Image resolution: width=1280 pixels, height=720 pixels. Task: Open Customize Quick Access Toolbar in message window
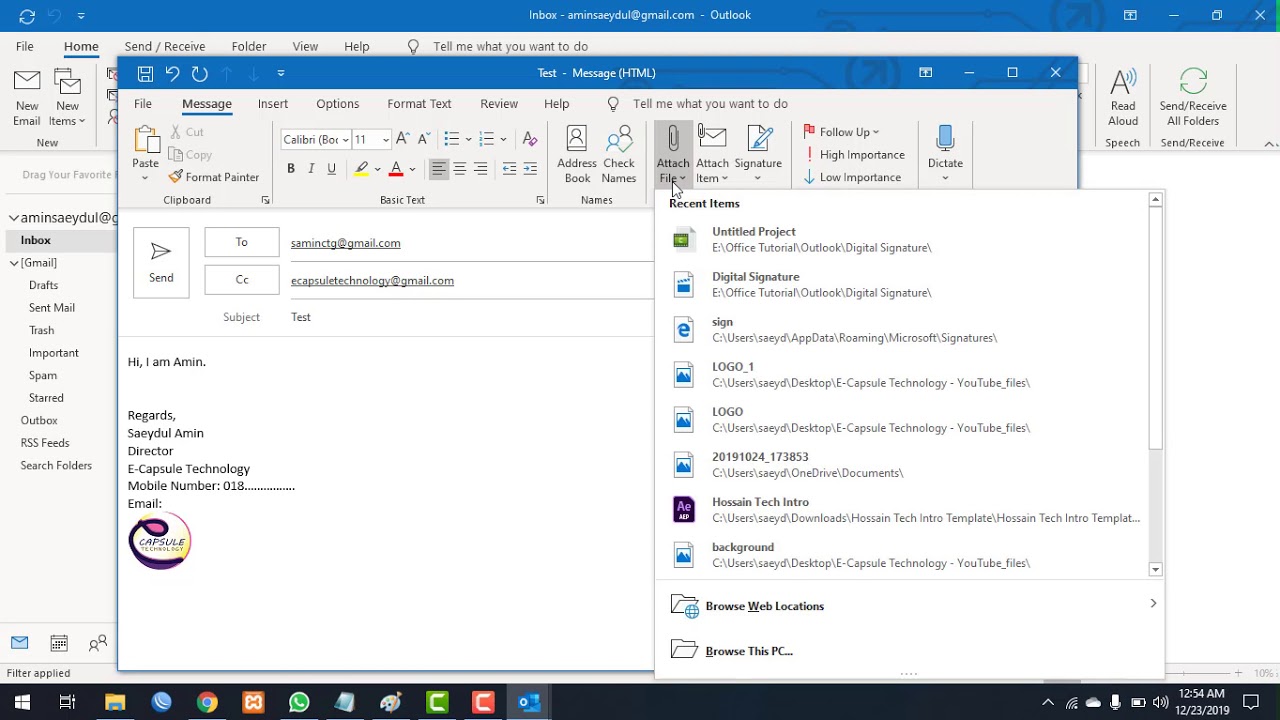281,73
